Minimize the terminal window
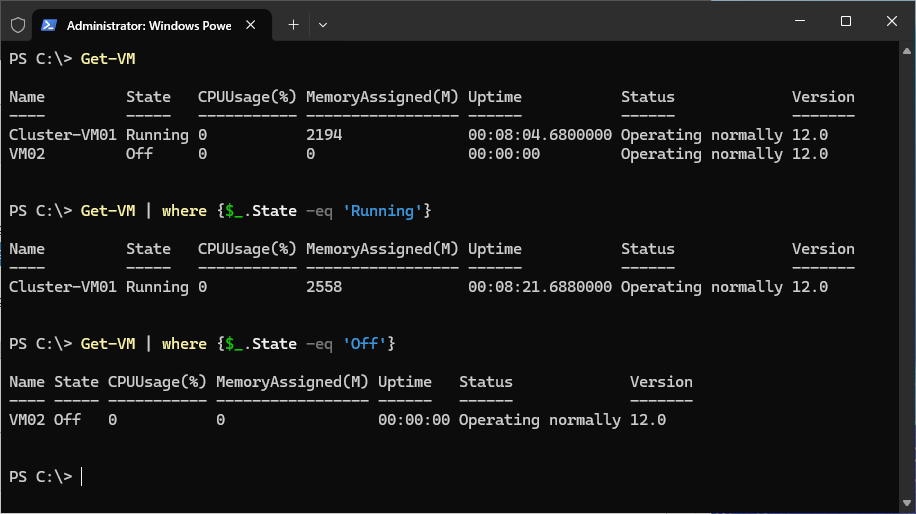The image size is (916, 514). coord(799,21)
